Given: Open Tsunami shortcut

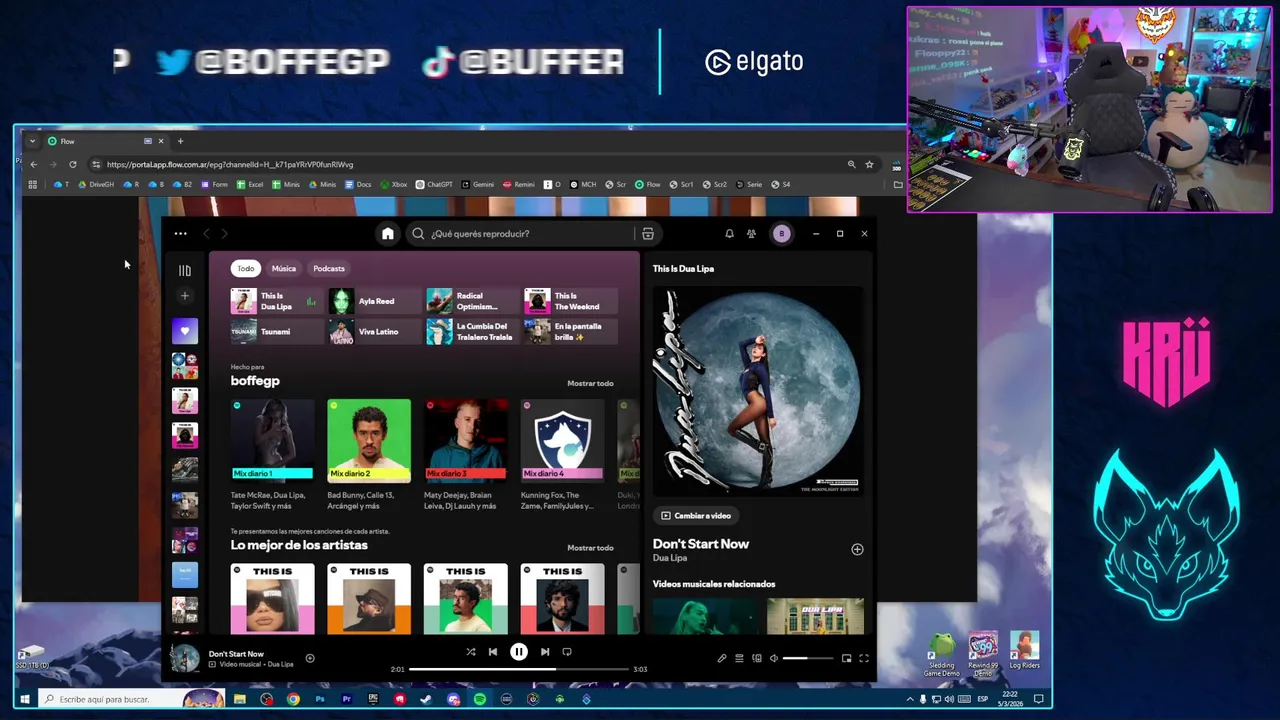Looking at the screenshot, I should coord(276,332).
